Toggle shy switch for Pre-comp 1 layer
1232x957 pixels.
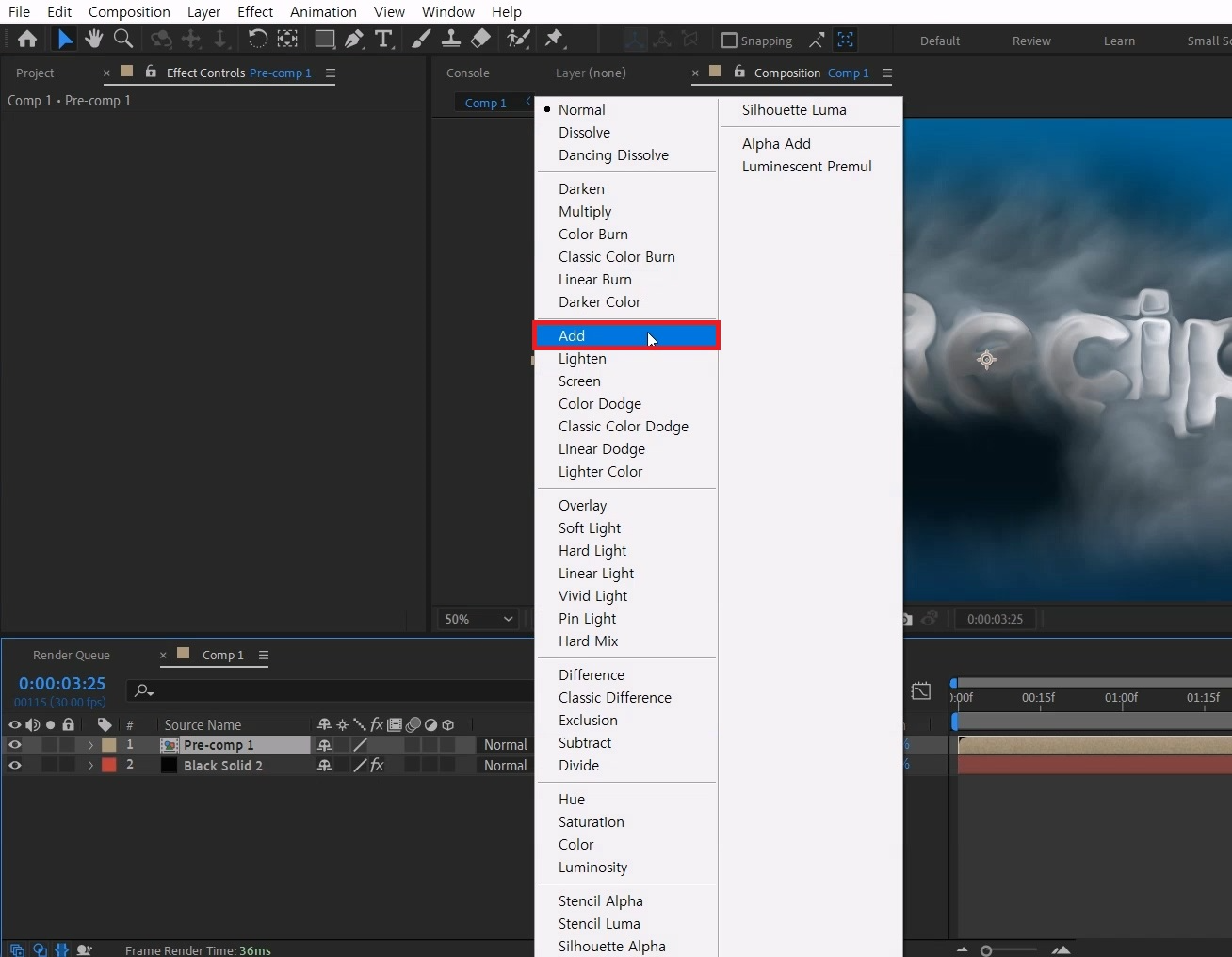[324, 744]
